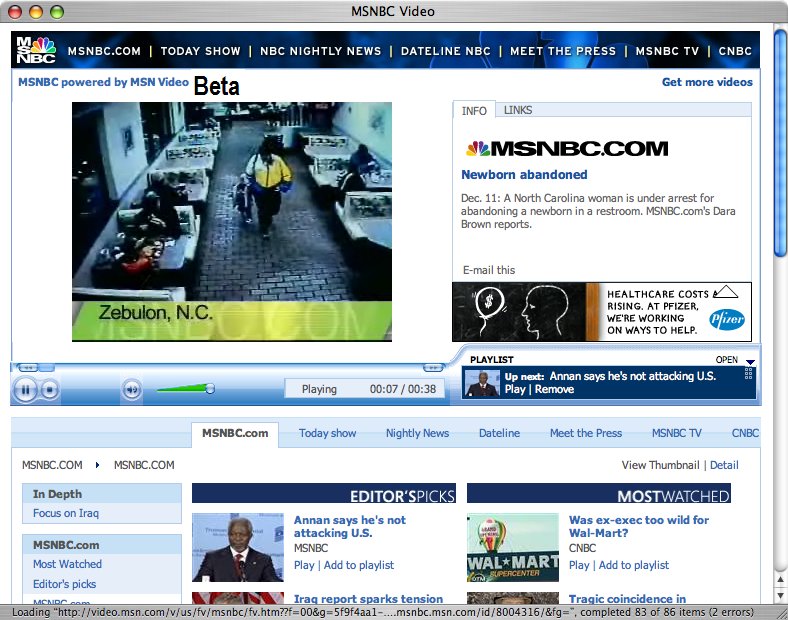Viewport: 788px width, 620px height.
Task: Open Tragic coincidence in headline
Action: pos(627,598)
